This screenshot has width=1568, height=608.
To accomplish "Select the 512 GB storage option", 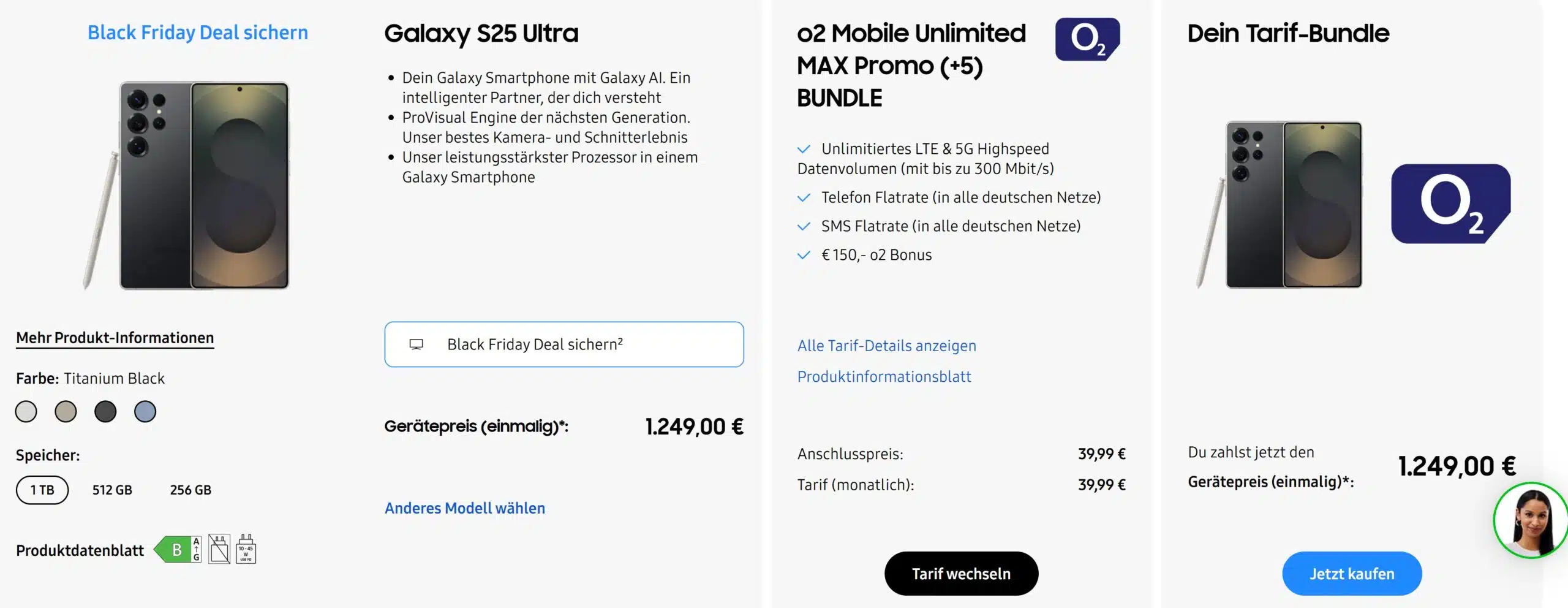I will [111, 489].
